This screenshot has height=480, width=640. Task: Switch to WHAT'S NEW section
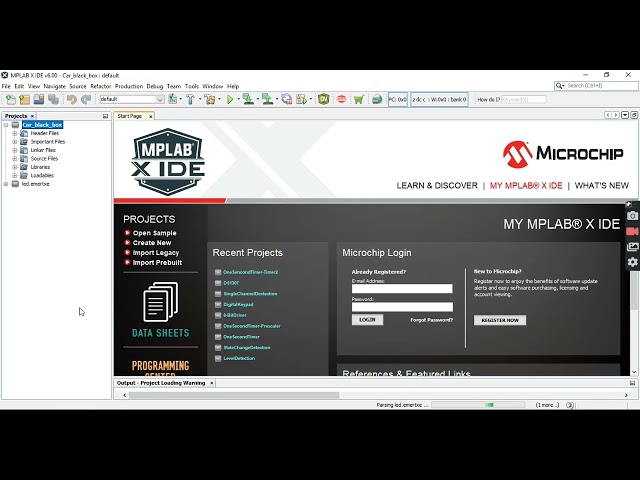pos(602,186)
